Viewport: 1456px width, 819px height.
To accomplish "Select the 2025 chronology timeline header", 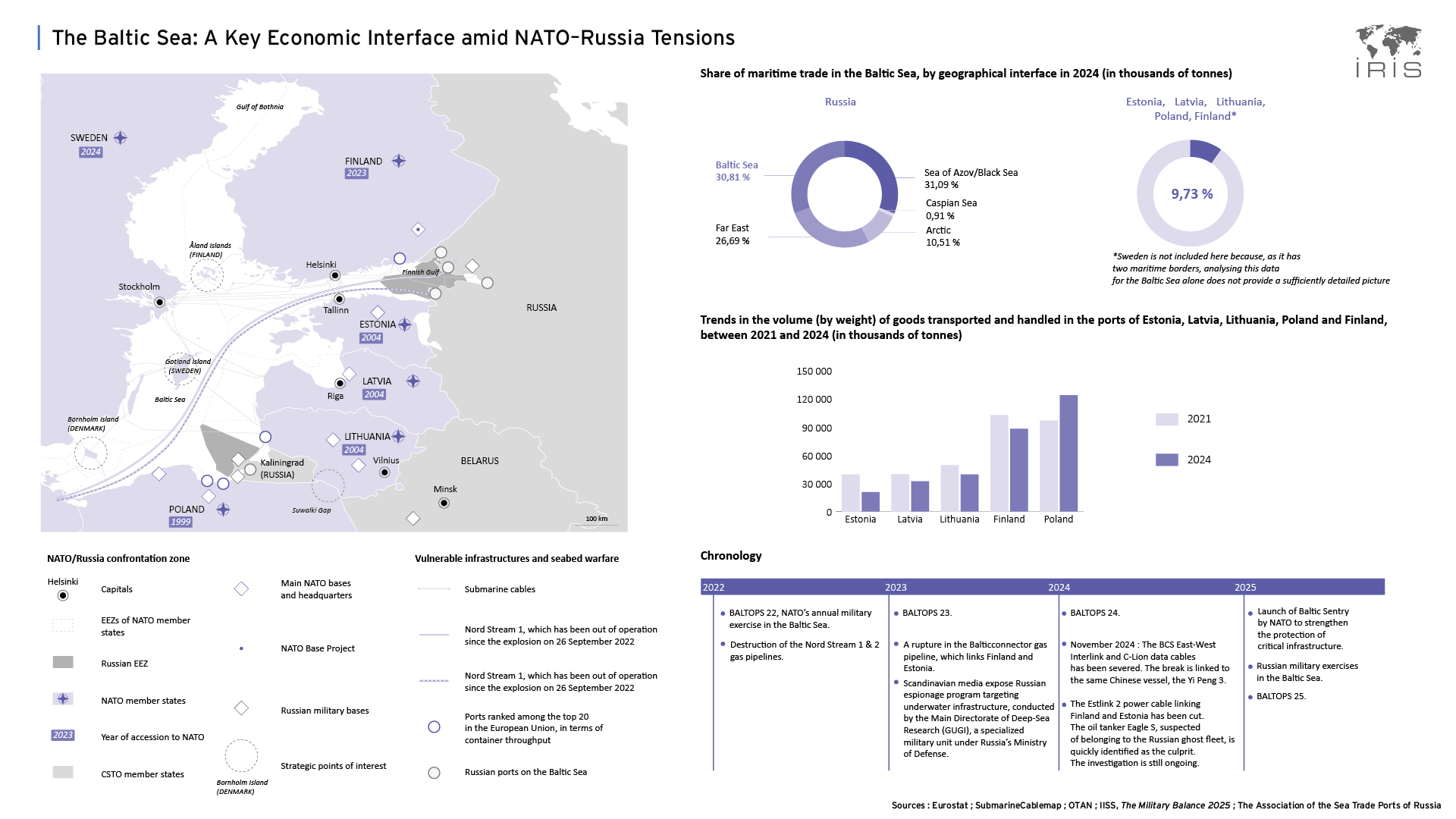I will pos(1245,587).
